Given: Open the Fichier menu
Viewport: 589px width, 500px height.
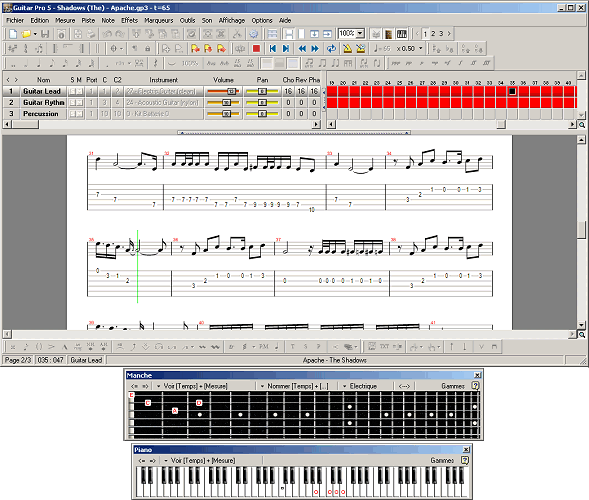Looking at the screenshot, I should (15, 20).
